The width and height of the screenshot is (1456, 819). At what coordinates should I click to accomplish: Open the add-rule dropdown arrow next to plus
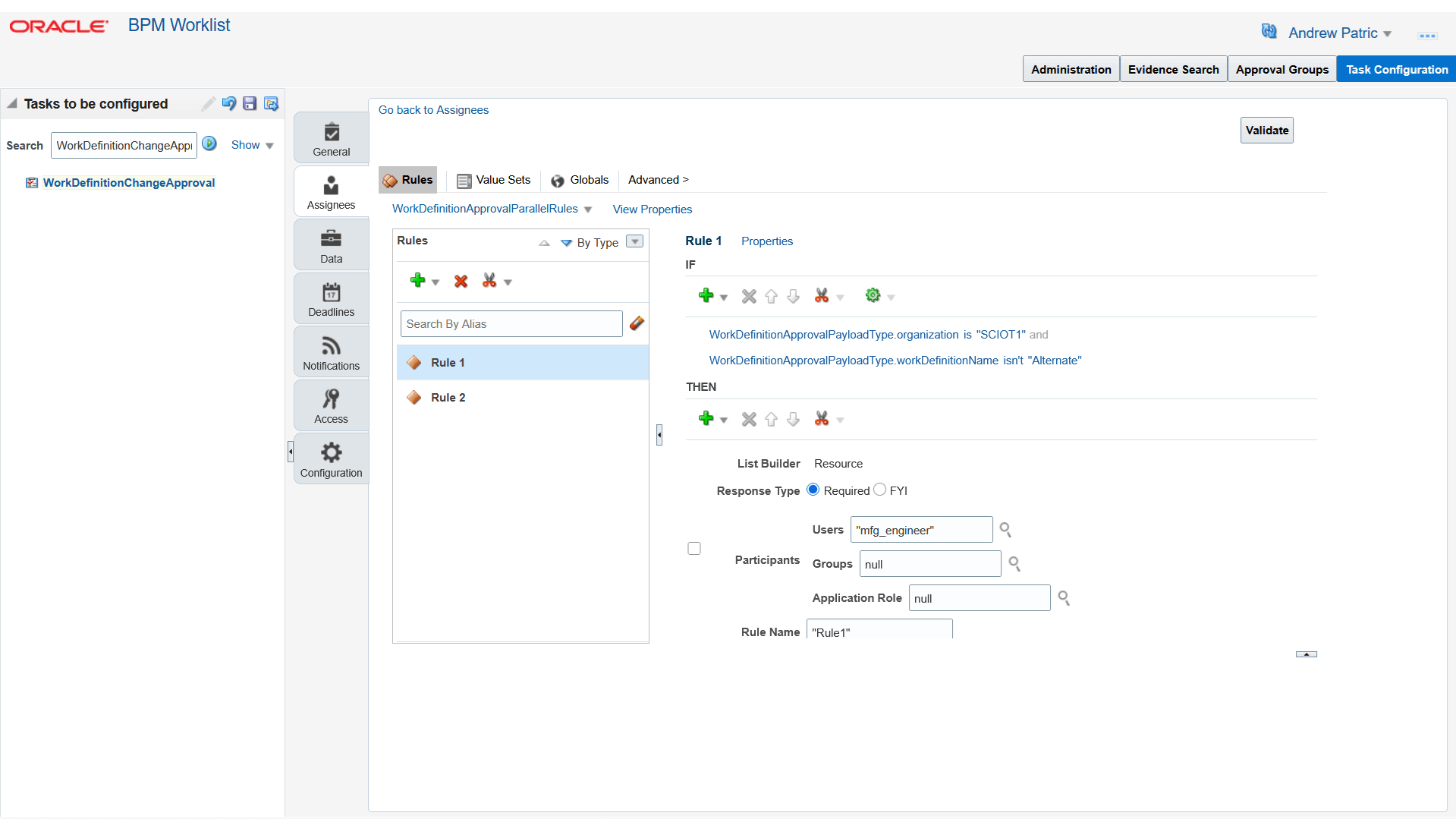coord(436,282)
